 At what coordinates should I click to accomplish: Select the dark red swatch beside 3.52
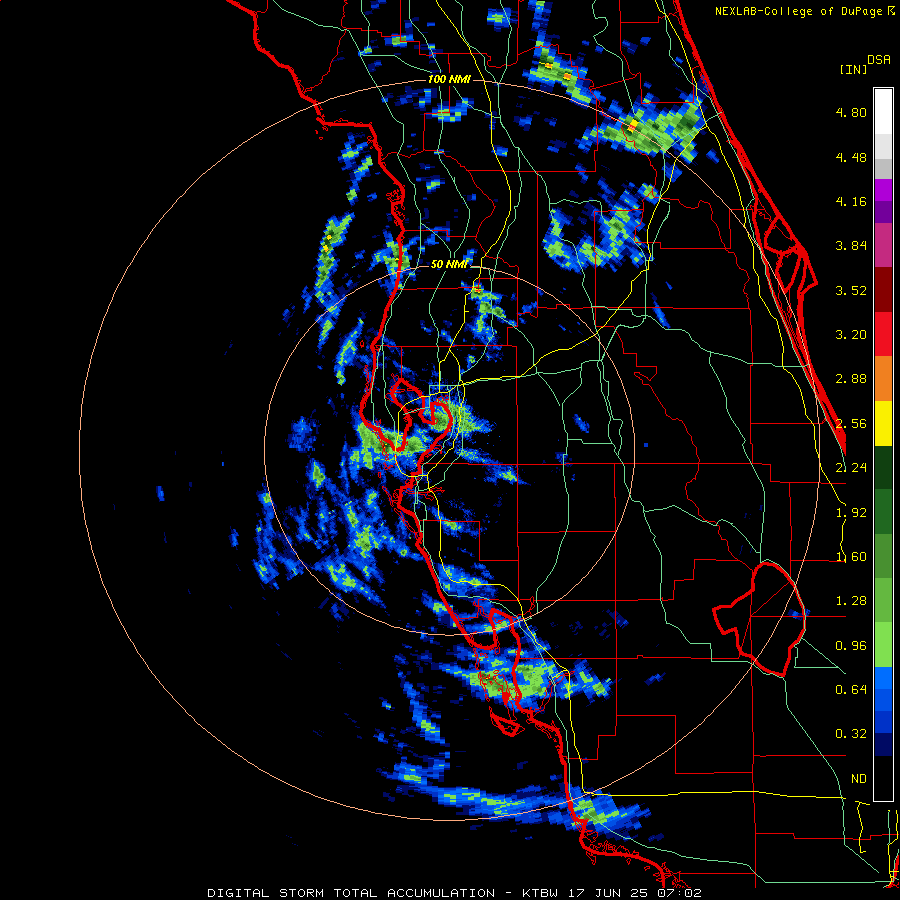point(883,290)
